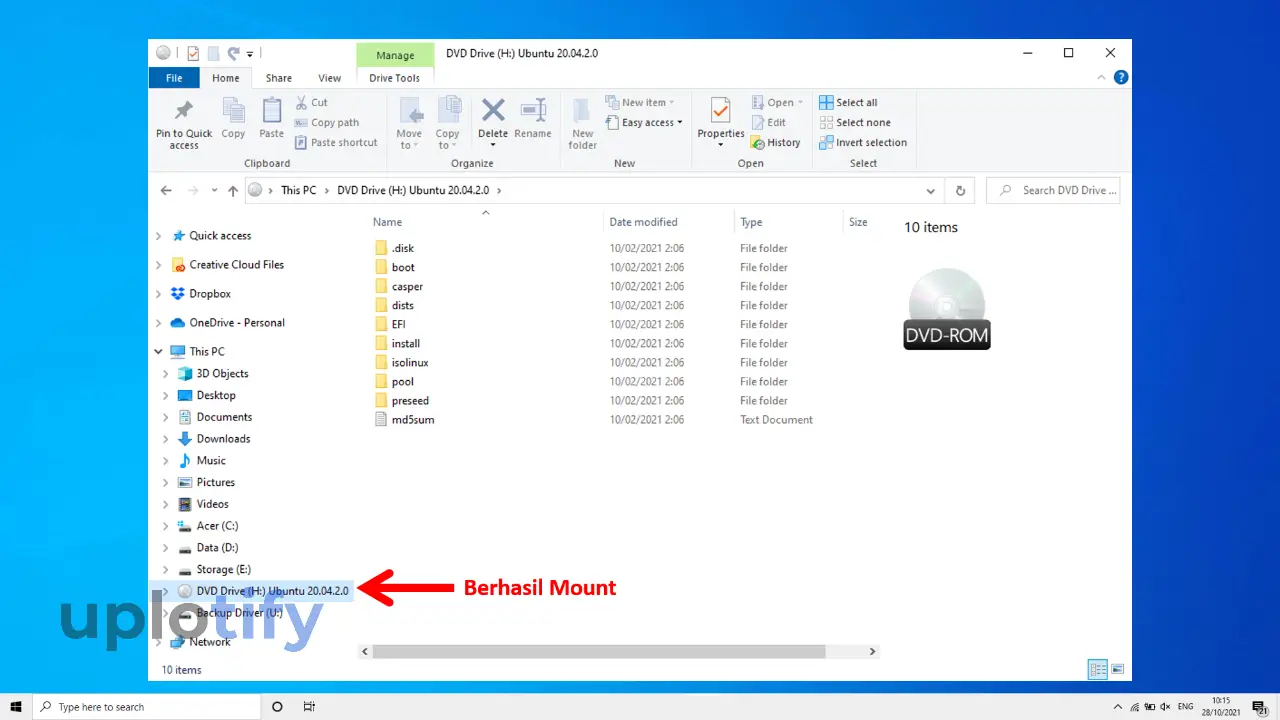Collapse the This PC tree node

pyautogui.click(x=158, y=351)
